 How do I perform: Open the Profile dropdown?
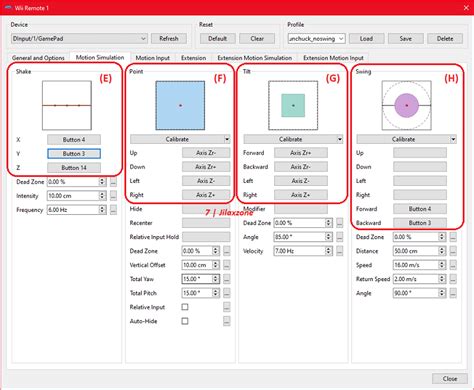pos(316,39)
